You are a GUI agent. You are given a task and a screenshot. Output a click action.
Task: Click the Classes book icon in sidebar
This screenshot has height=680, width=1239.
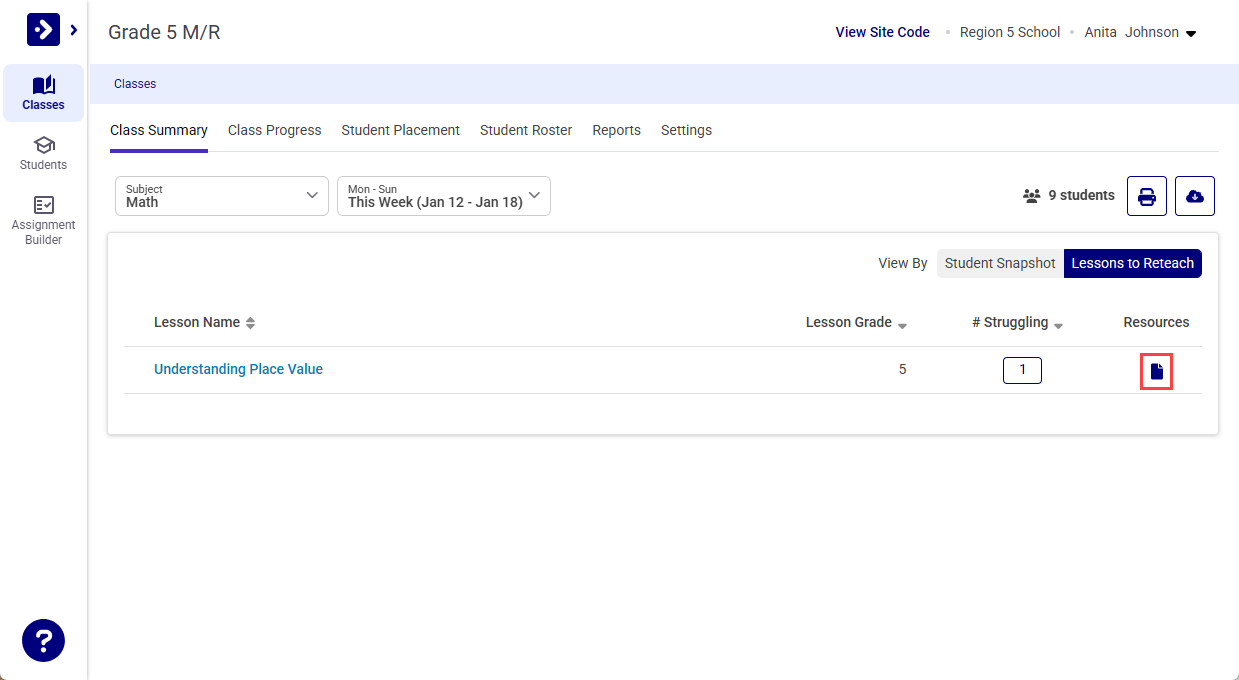43,85
